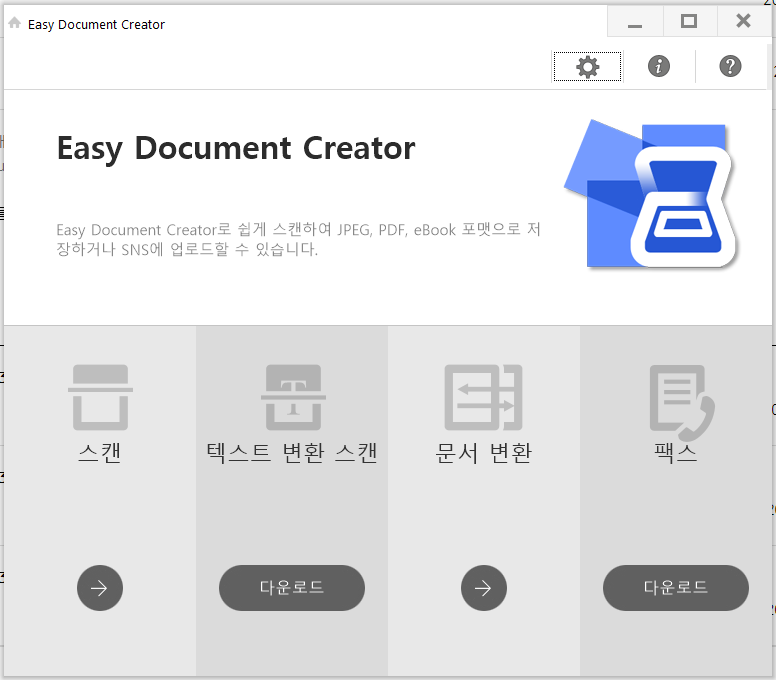Minimize the Easy Document Creator window

pyautogui.click(x=635, y=21)
